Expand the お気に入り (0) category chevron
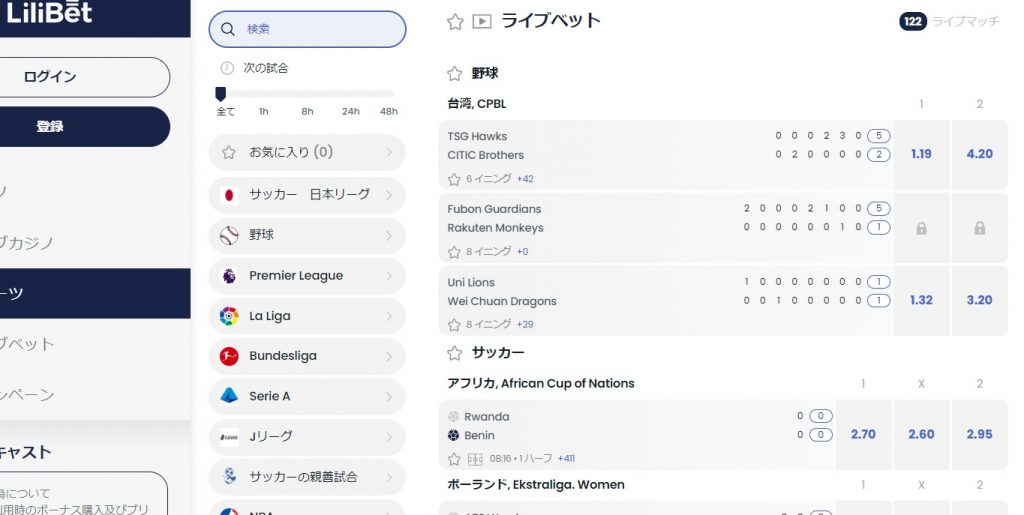The height and width of the screenshot is (515, 1024). (x=389, y=153)
